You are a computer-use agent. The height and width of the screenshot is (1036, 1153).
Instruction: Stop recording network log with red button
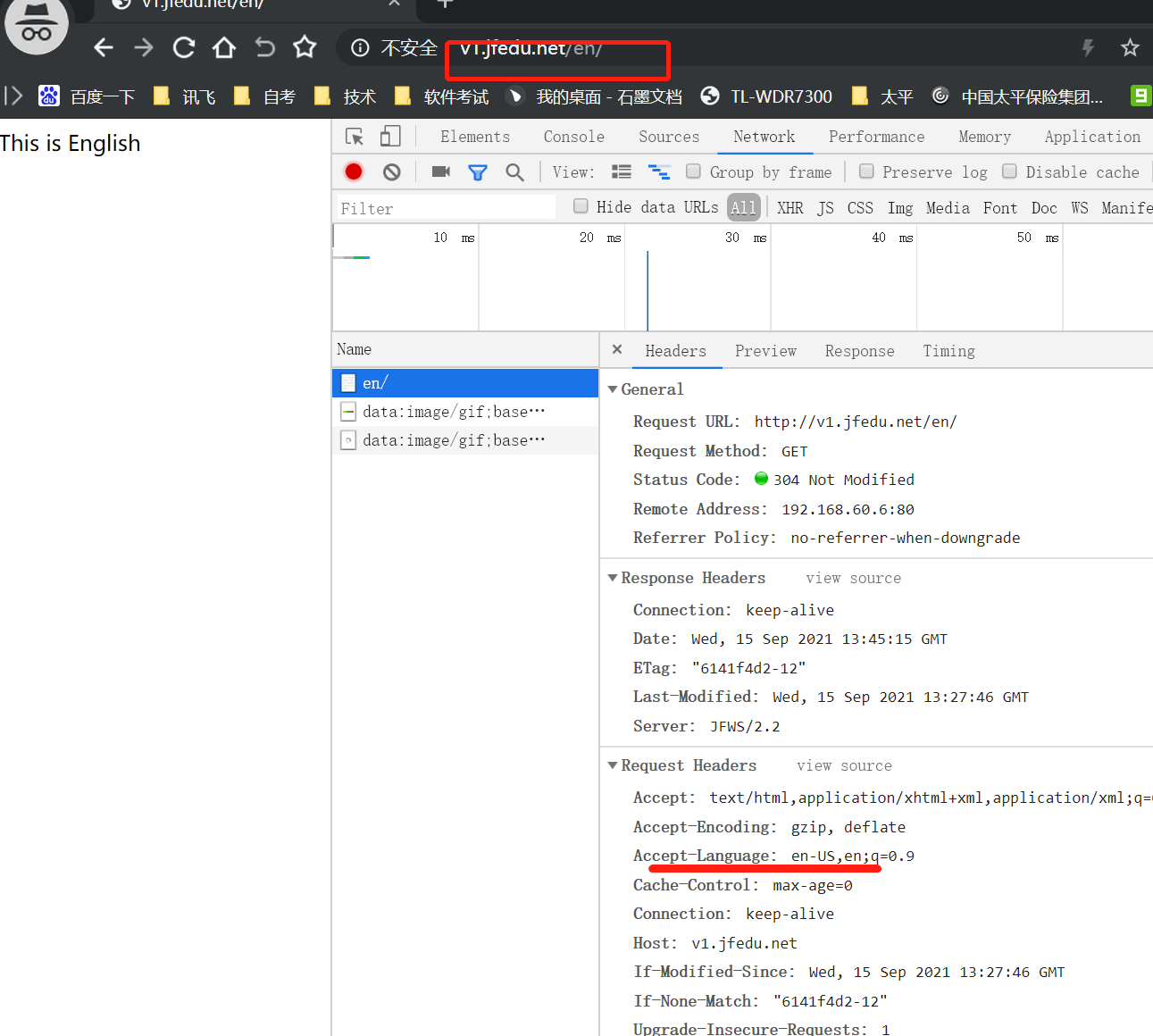point(354,171)
